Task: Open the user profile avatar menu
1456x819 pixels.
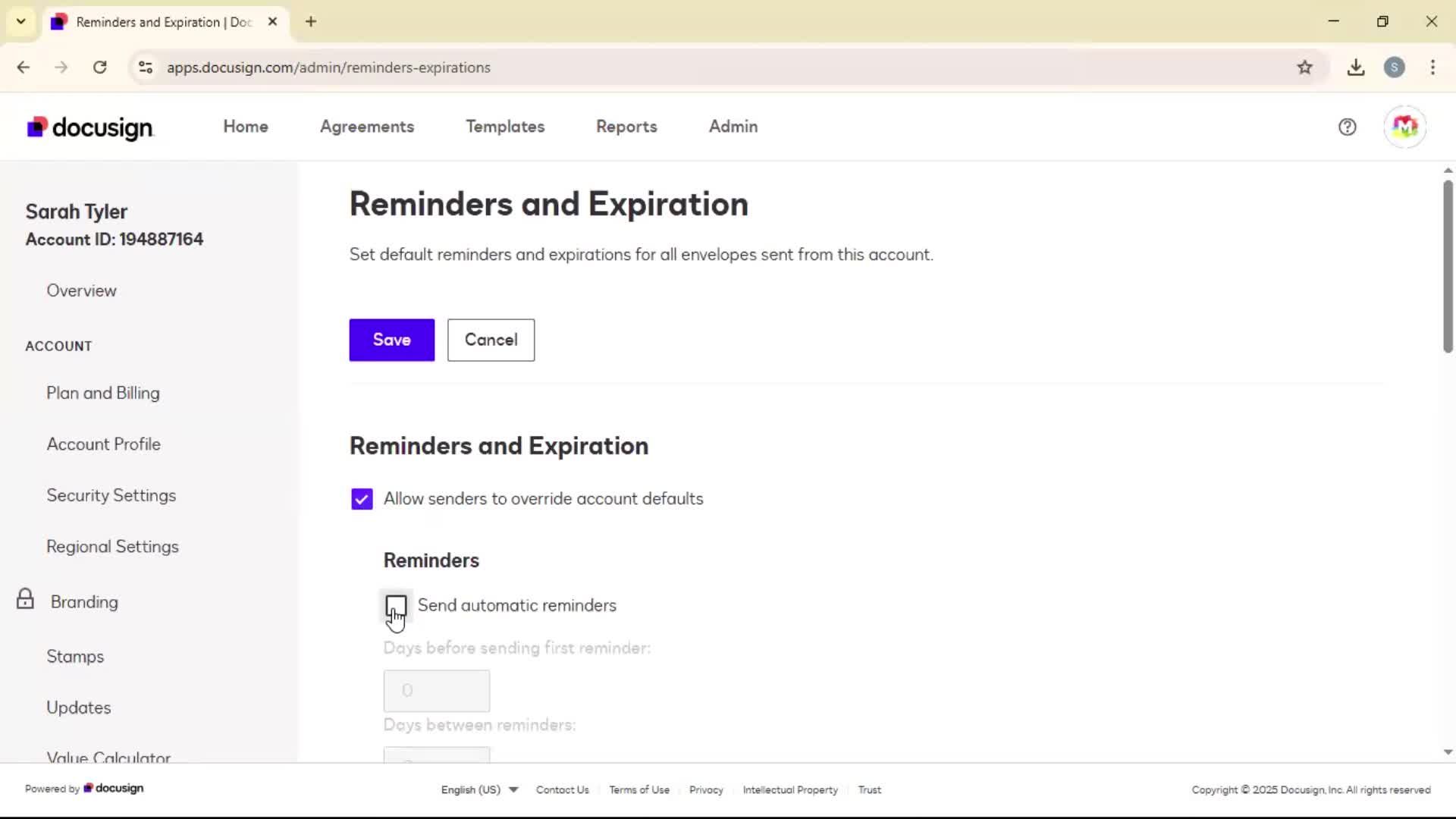Action: (x=1404, y=127)
